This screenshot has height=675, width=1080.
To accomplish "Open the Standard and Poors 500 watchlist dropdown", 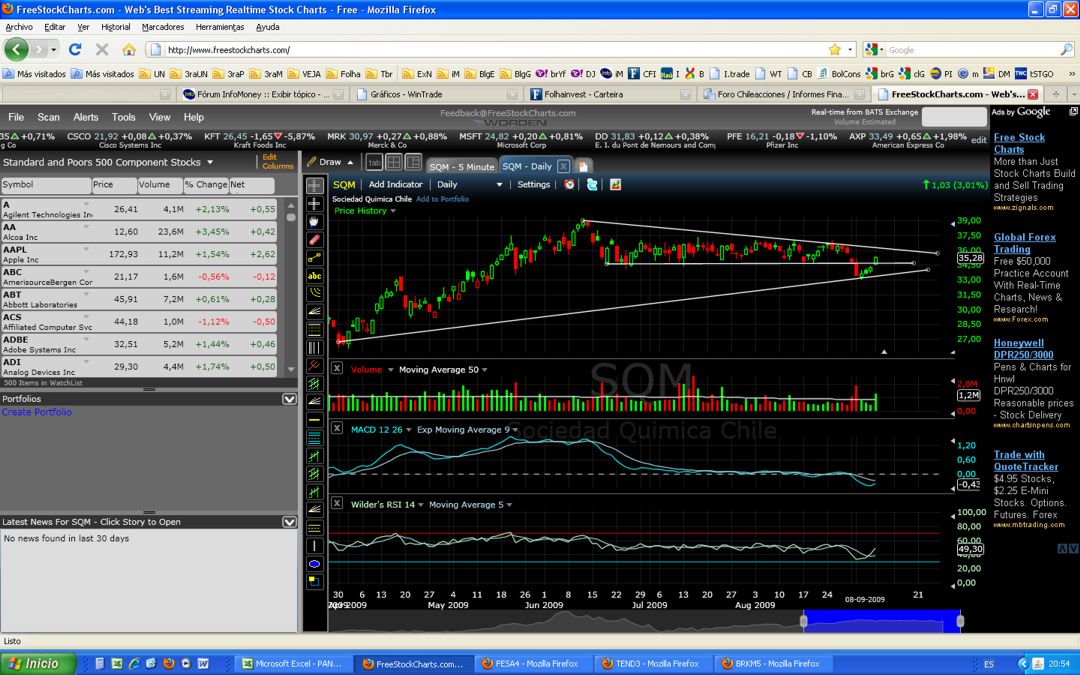I will pyautogui.click(x=210, y=163).
